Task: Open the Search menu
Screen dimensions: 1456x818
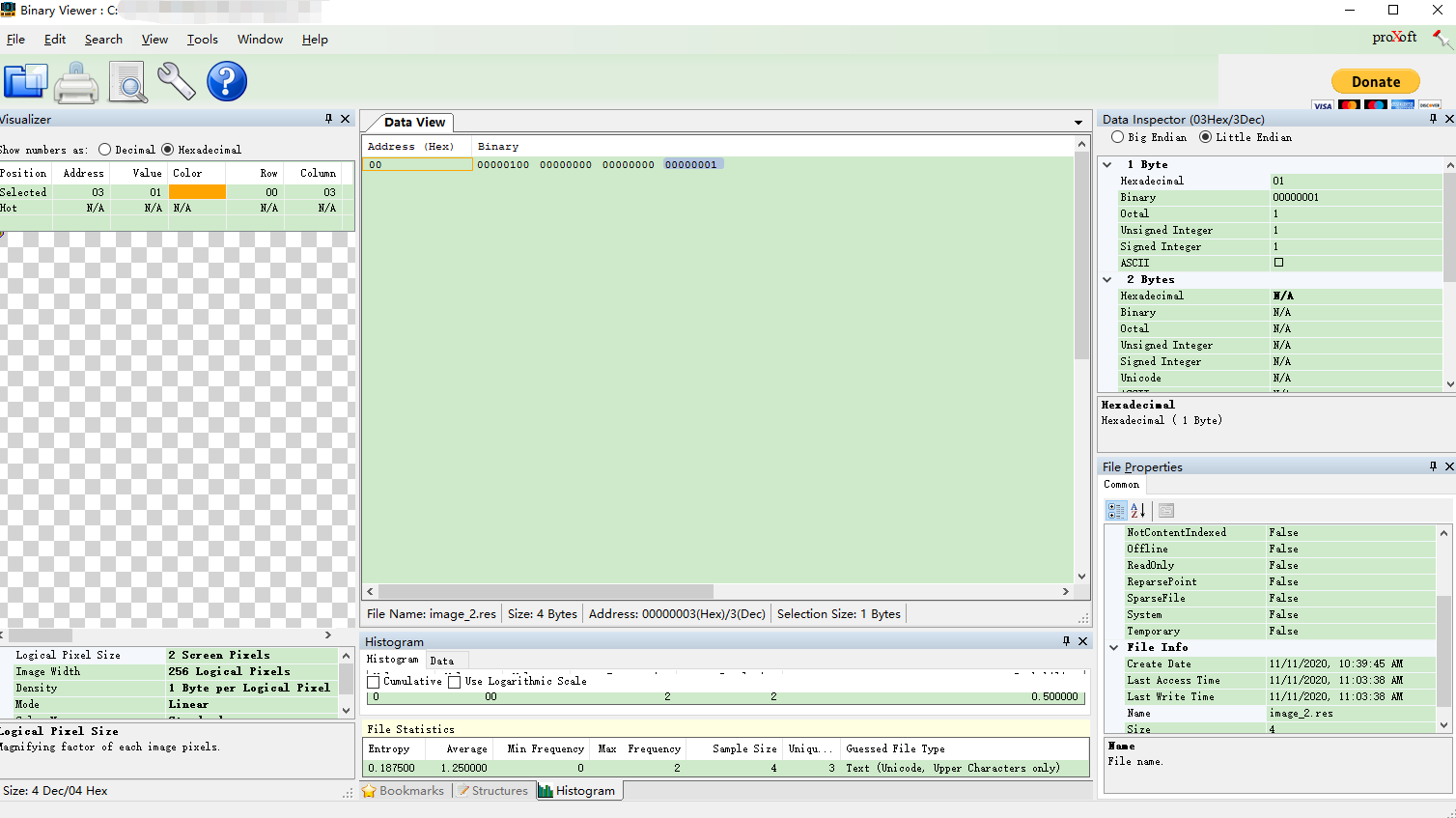Action: (x=103, y=40)
